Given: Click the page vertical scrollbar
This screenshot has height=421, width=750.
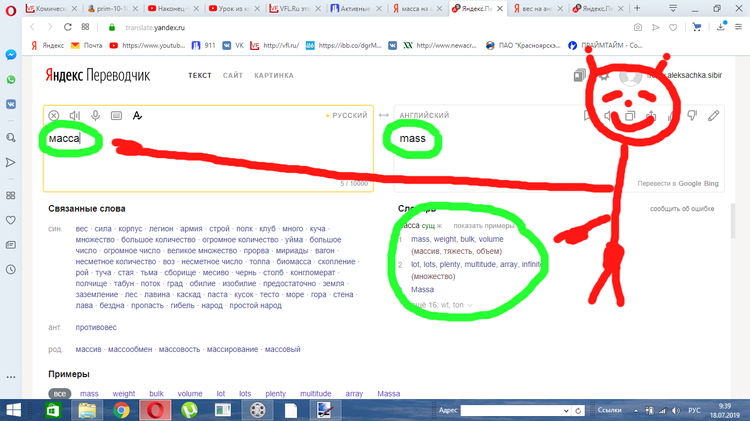Looking at the screenshot, I should coord(733,221).
